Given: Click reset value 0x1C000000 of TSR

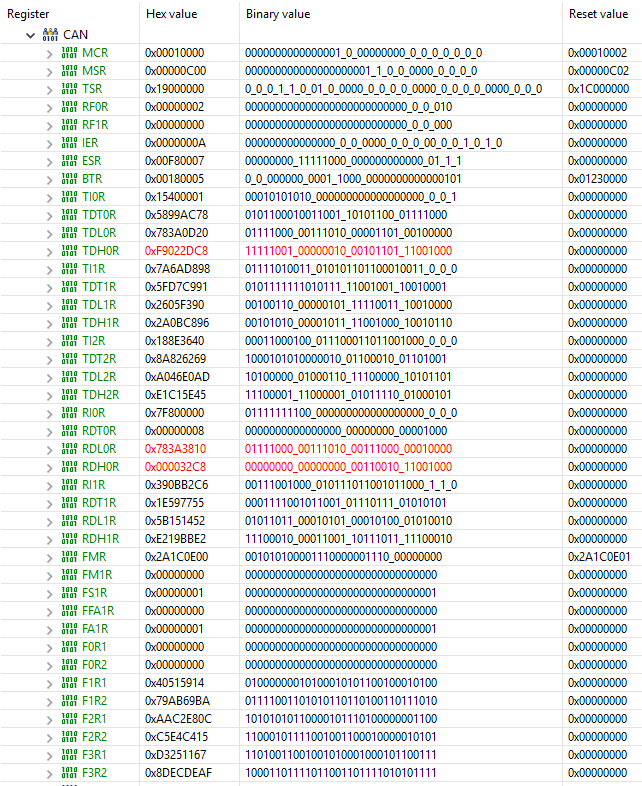Looking at the screenshot, I should coord(598,89).
